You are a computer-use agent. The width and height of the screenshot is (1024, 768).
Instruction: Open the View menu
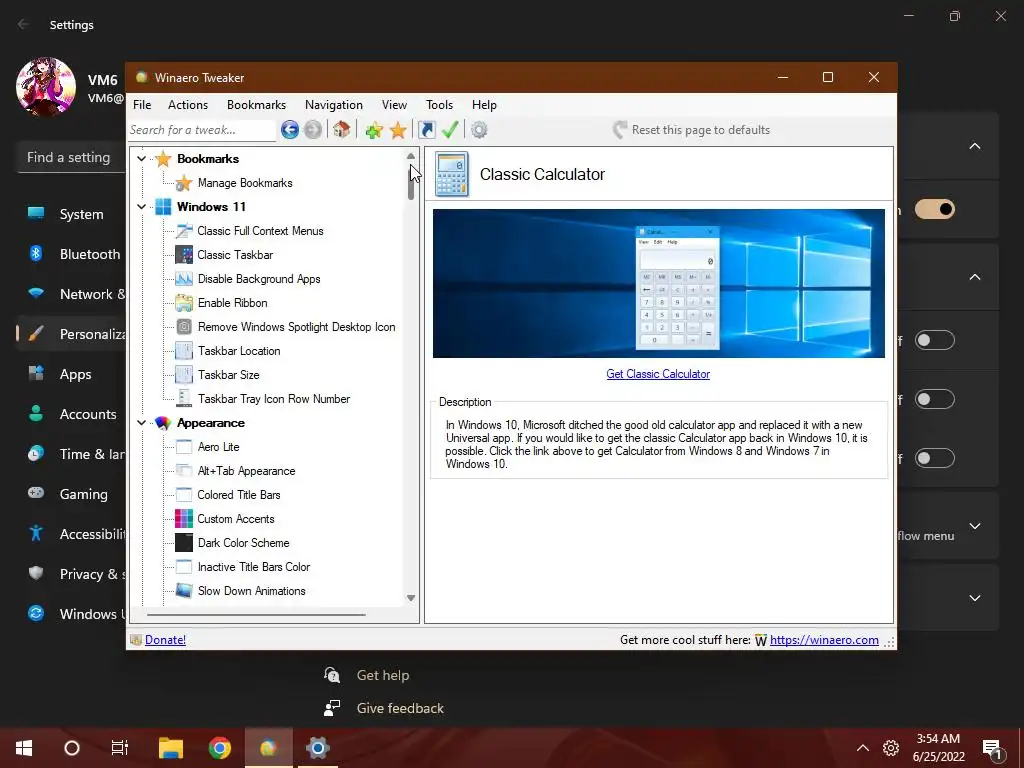tap(394, 104)
